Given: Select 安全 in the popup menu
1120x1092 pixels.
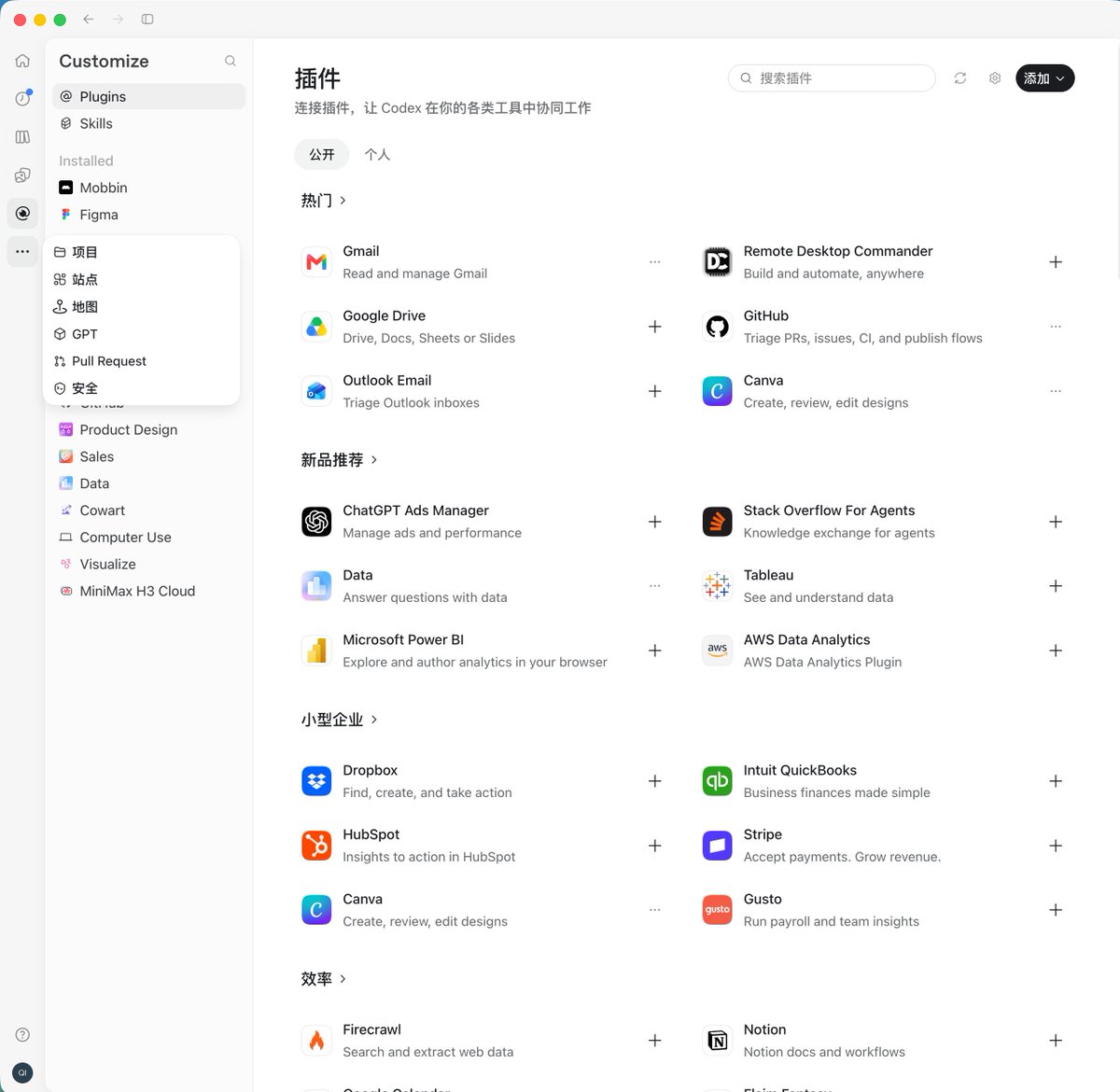Looking at the screenshot, I should click(x=142, y=388).
